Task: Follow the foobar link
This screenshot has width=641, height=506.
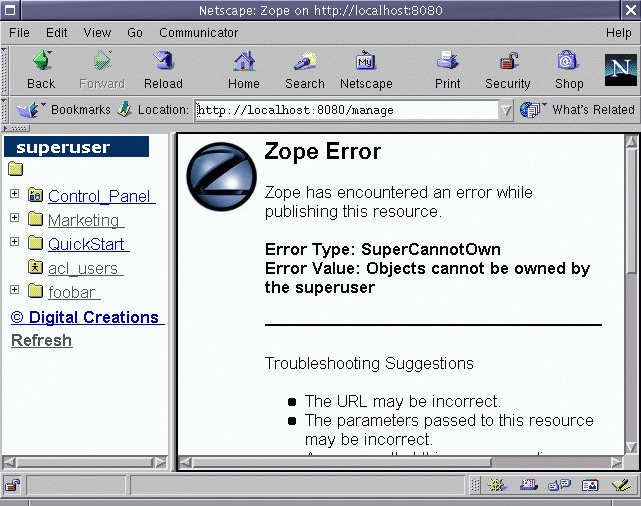Action: point(74,293)
